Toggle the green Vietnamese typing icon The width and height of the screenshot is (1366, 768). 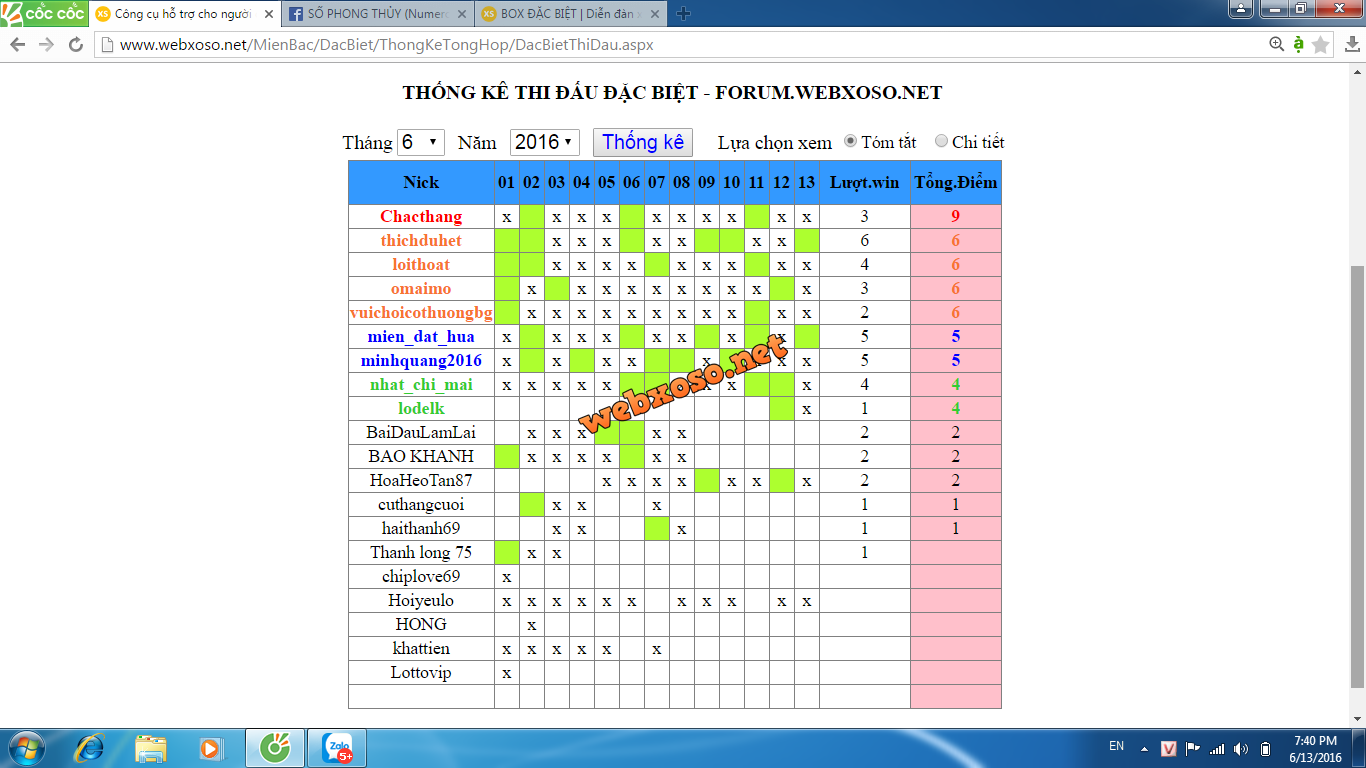pyautogui.click(x=1298, y=45)
